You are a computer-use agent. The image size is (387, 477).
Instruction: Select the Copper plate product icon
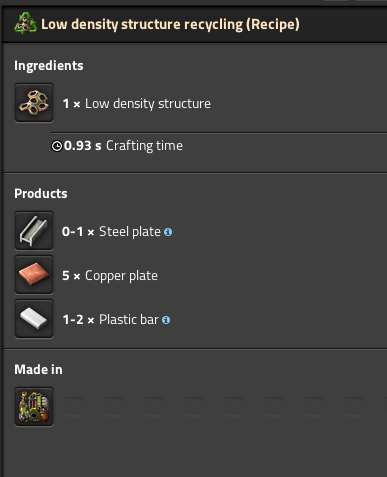click(34, 275)
